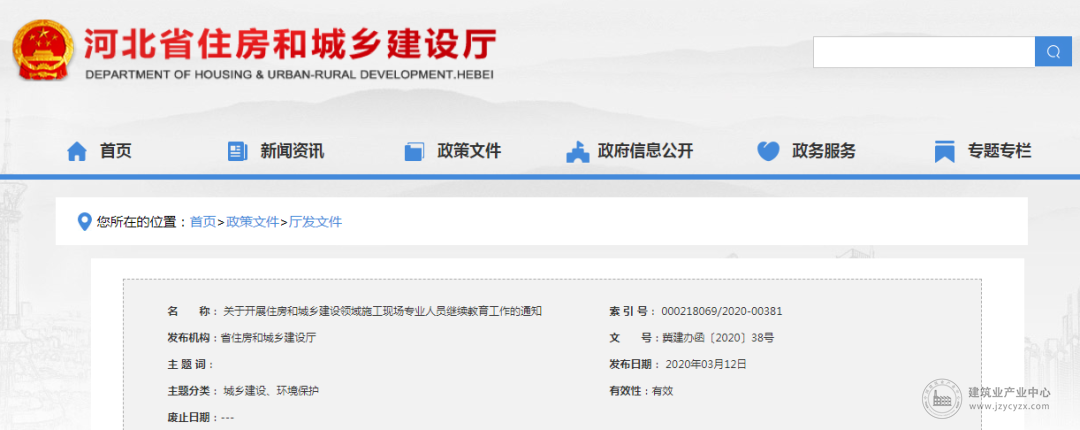The width and height of the screenshot is (1080, 430).
Task: Click the document title starting 关于开展住房和城乡建设
Action: tap(382, 311)
